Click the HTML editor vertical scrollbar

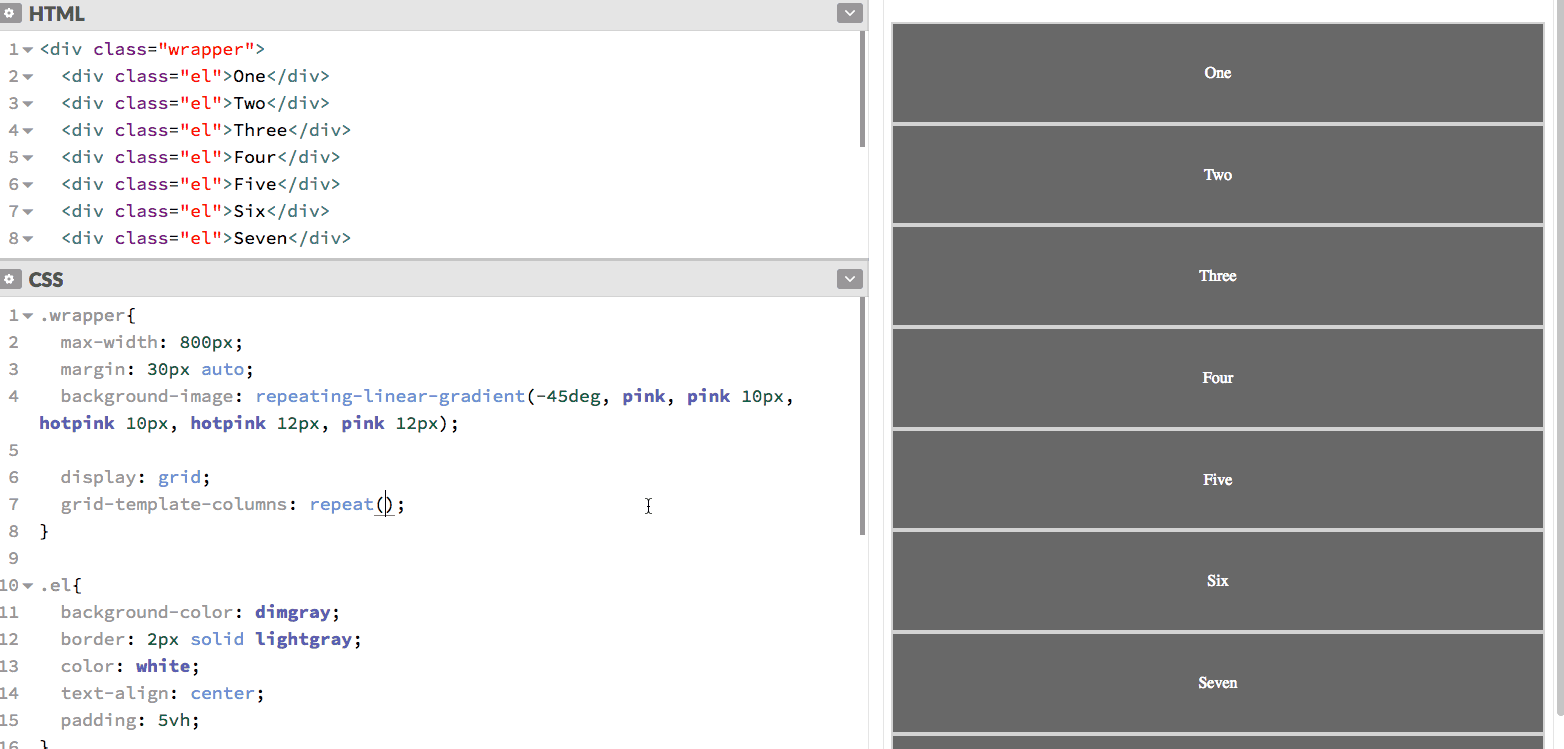[x=862, y=90]
